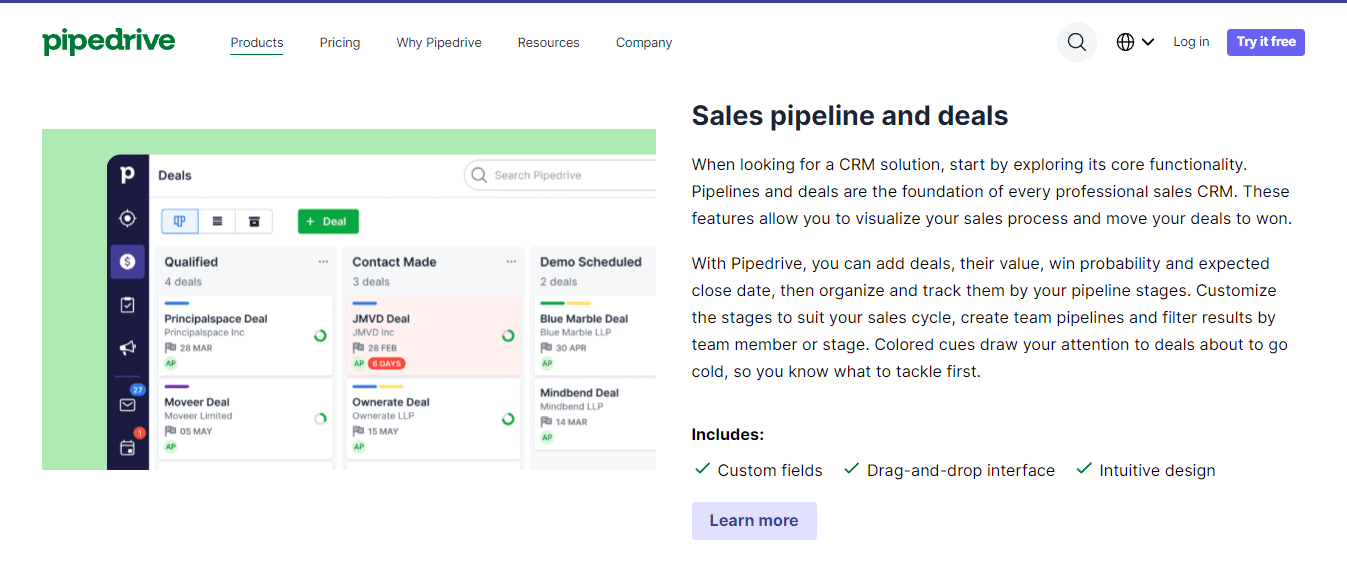Open the Company menu

click(x=644, y=42)
